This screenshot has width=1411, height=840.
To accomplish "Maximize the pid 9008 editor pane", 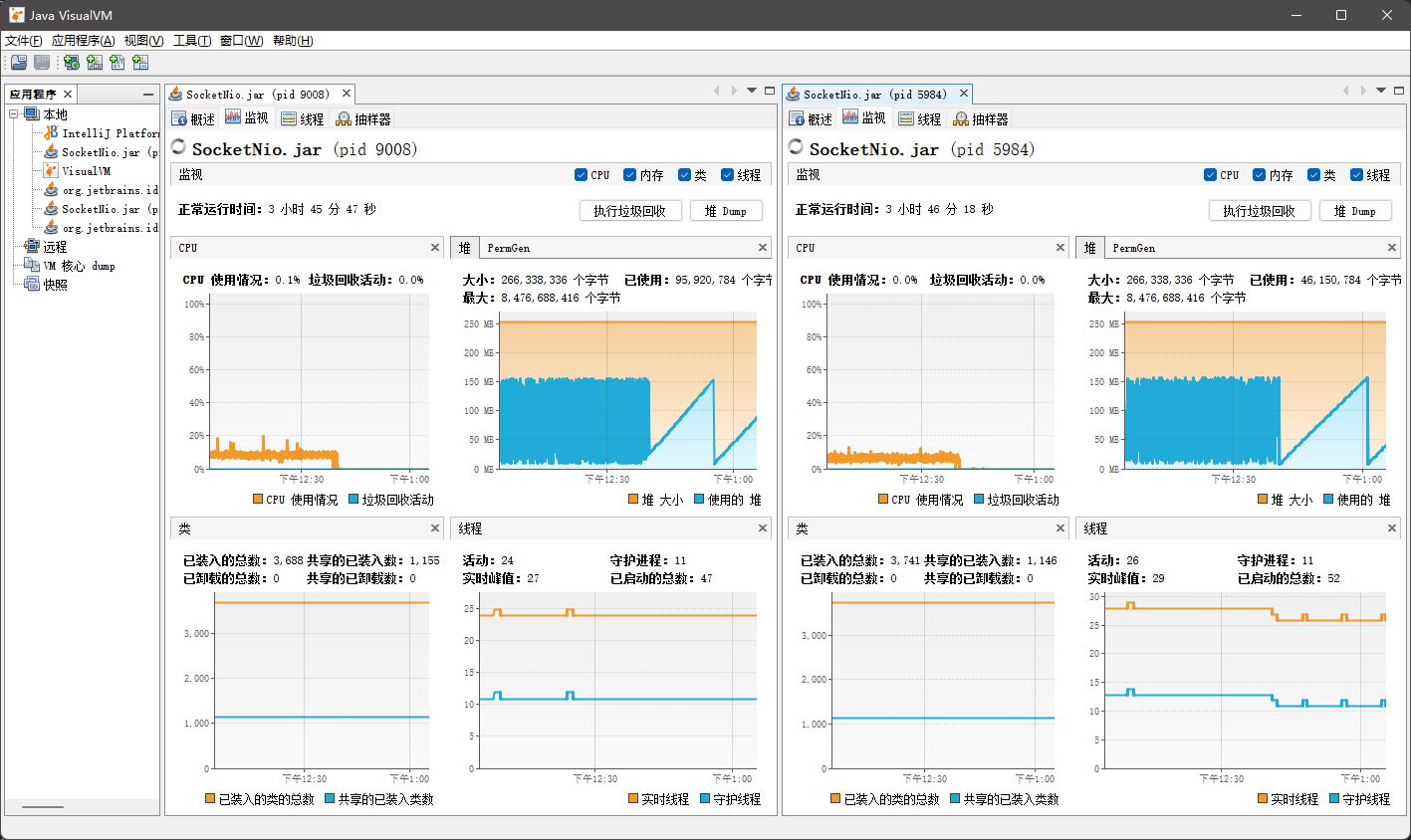I will pos(770,91).
